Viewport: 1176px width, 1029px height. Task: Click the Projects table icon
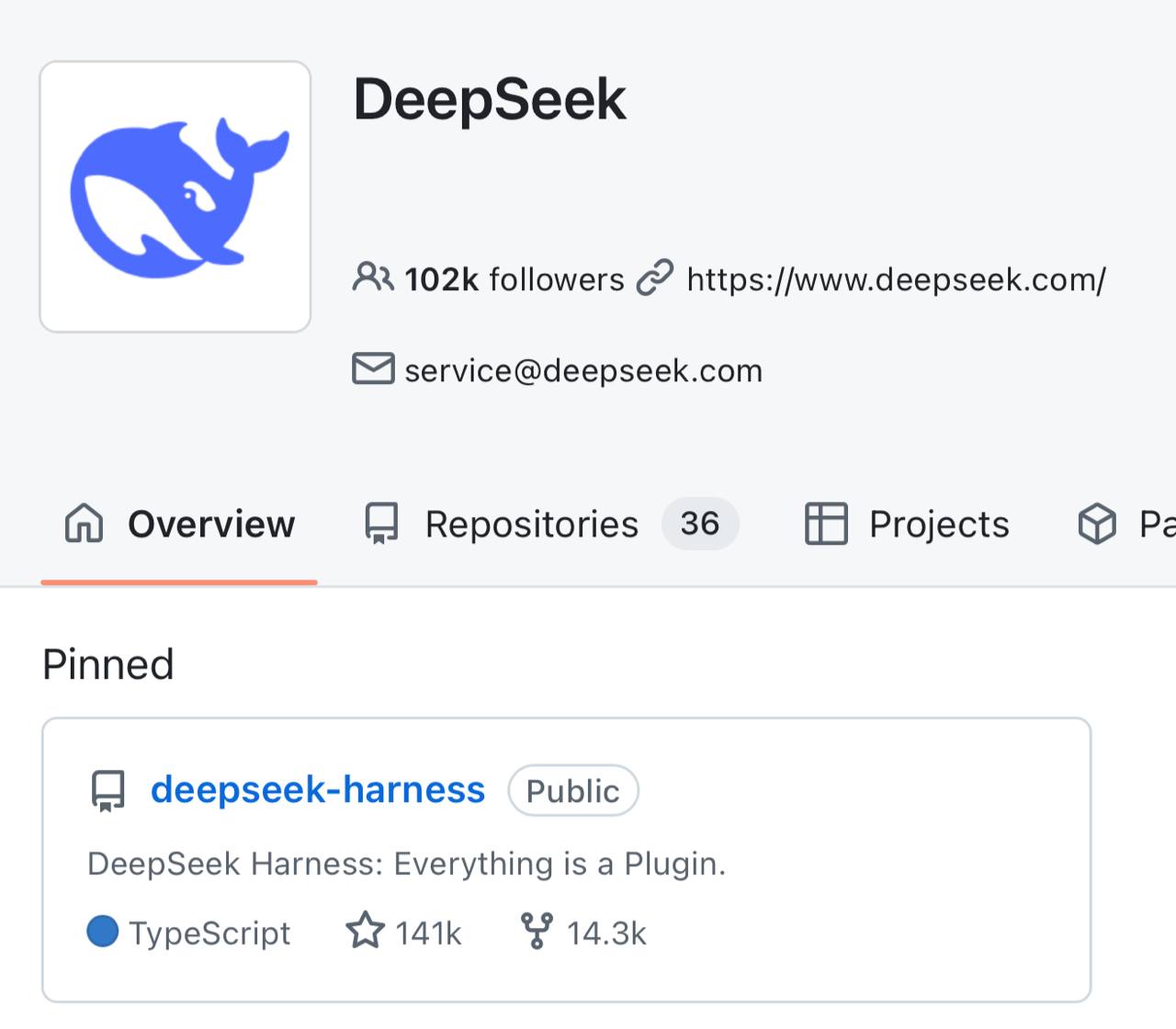click(826, 524)
